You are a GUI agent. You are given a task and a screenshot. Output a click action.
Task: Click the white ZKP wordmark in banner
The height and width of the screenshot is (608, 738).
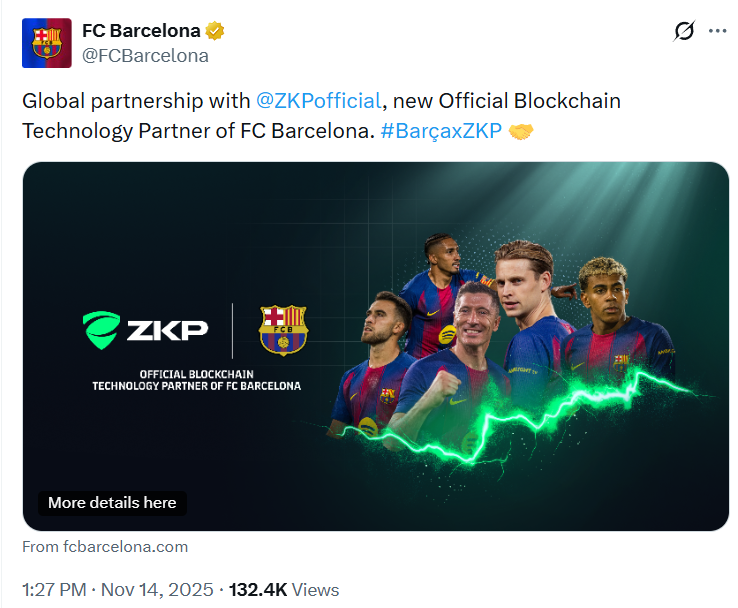(167, 330)
